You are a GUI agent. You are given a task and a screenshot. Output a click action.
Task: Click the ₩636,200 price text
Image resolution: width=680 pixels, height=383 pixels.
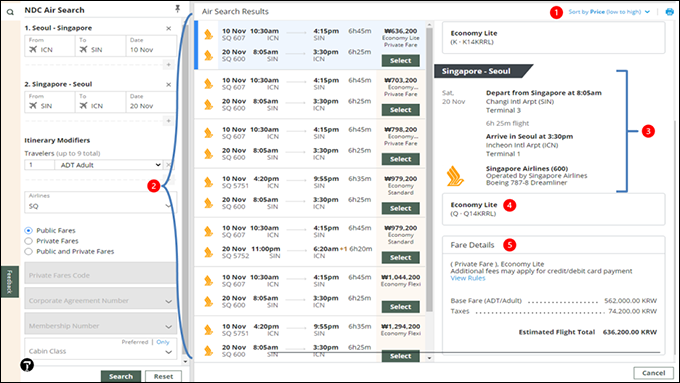(x=401, y=31)
